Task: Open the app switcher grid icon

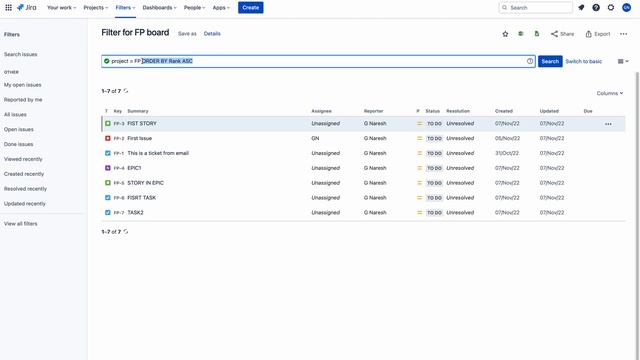Action: [x=8, y=7]
